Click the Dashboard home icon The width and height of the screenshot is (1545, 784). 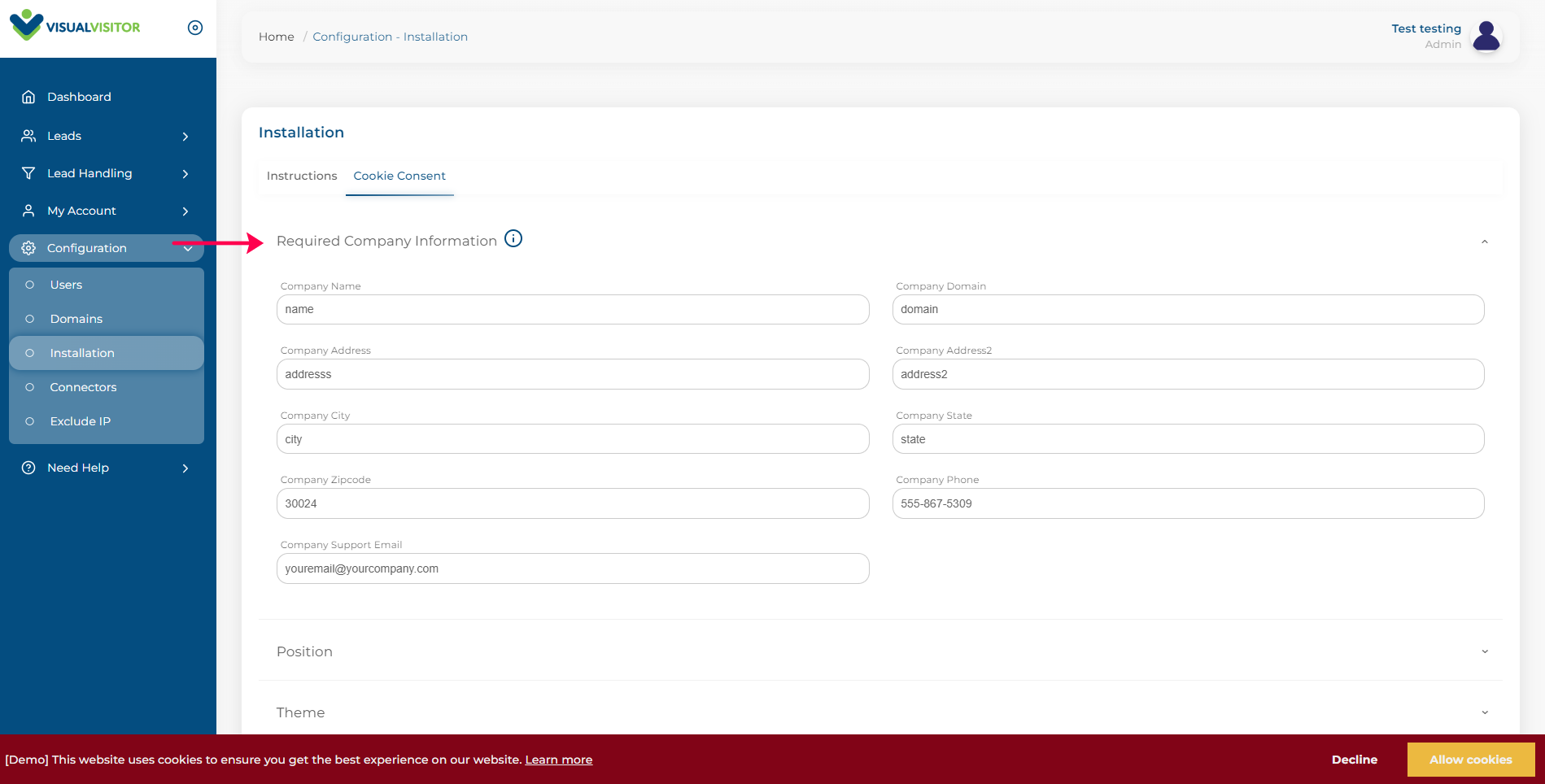tap(28, 97)
